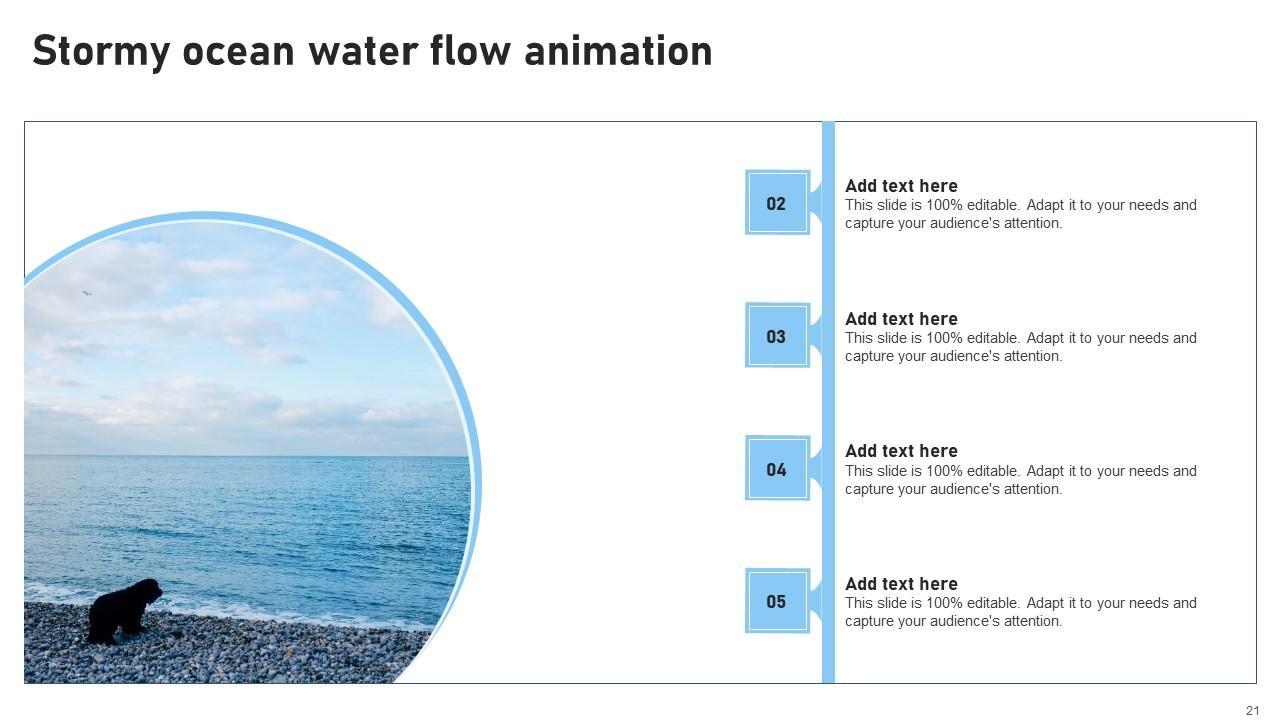1280x720 pixels.
Task: Click the "Add text here" heading beside 03
Action: click(x=901, y=319)
